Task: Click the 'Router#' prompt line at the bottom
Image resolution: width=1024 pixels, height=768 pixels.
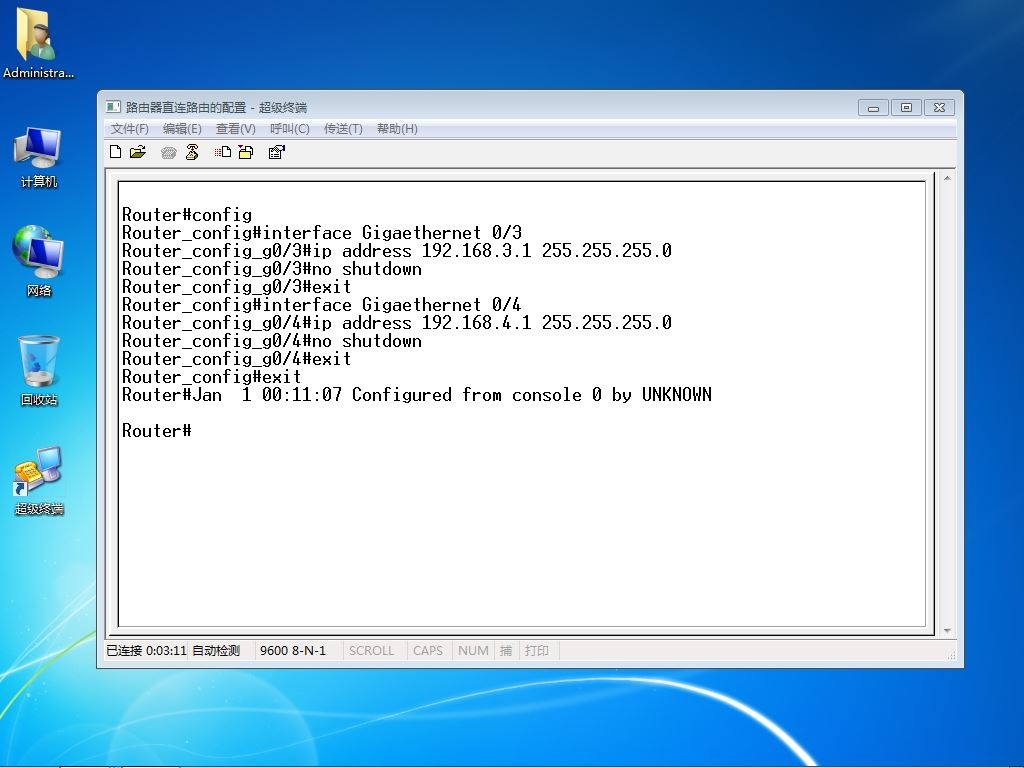Action: pyautogui.click(x=157, y=430)
